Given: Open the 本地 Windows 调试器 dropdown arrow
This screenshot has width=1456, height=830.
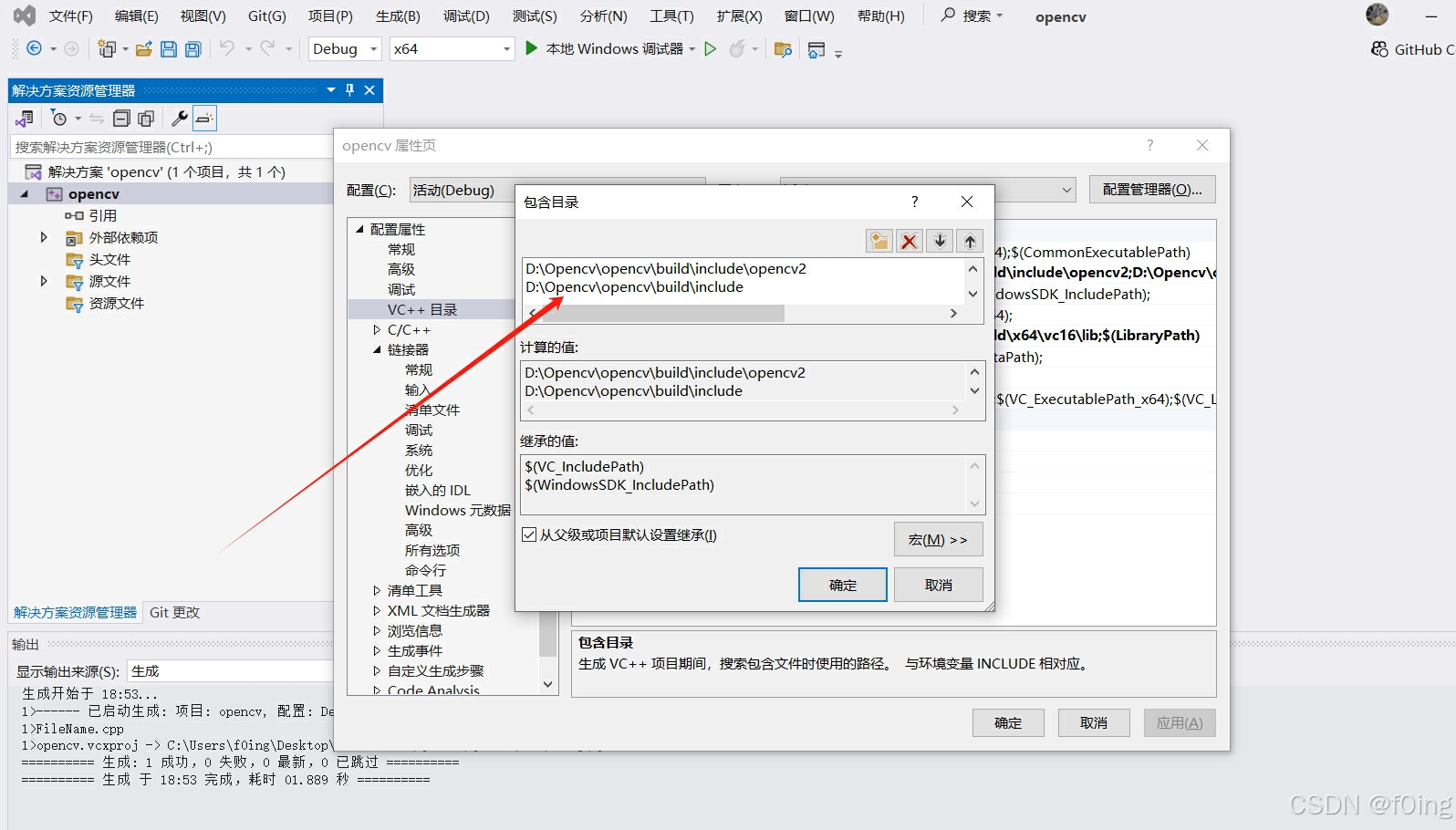Looking at the screenshot, I should pos(692,49).
